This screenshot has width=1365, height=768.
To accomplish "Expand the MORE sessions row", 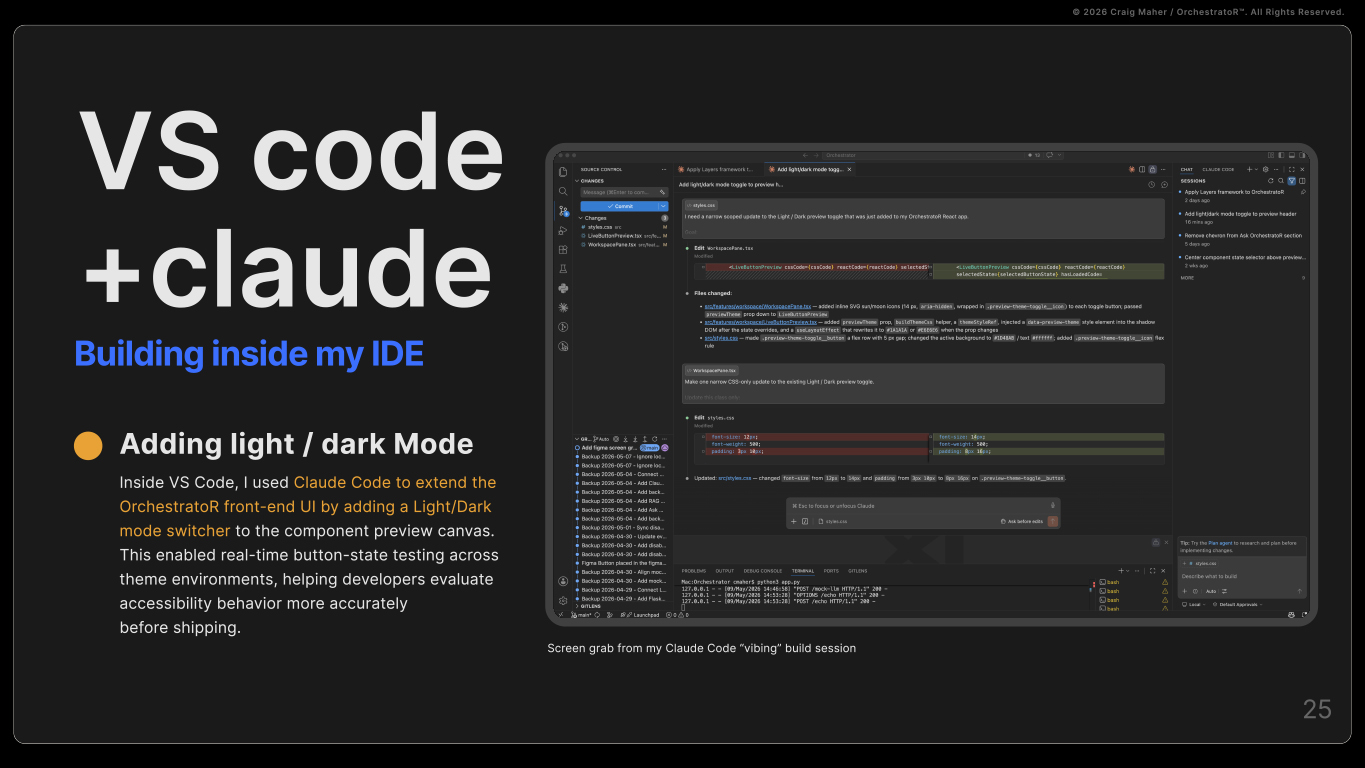I will coord(1243,278).
